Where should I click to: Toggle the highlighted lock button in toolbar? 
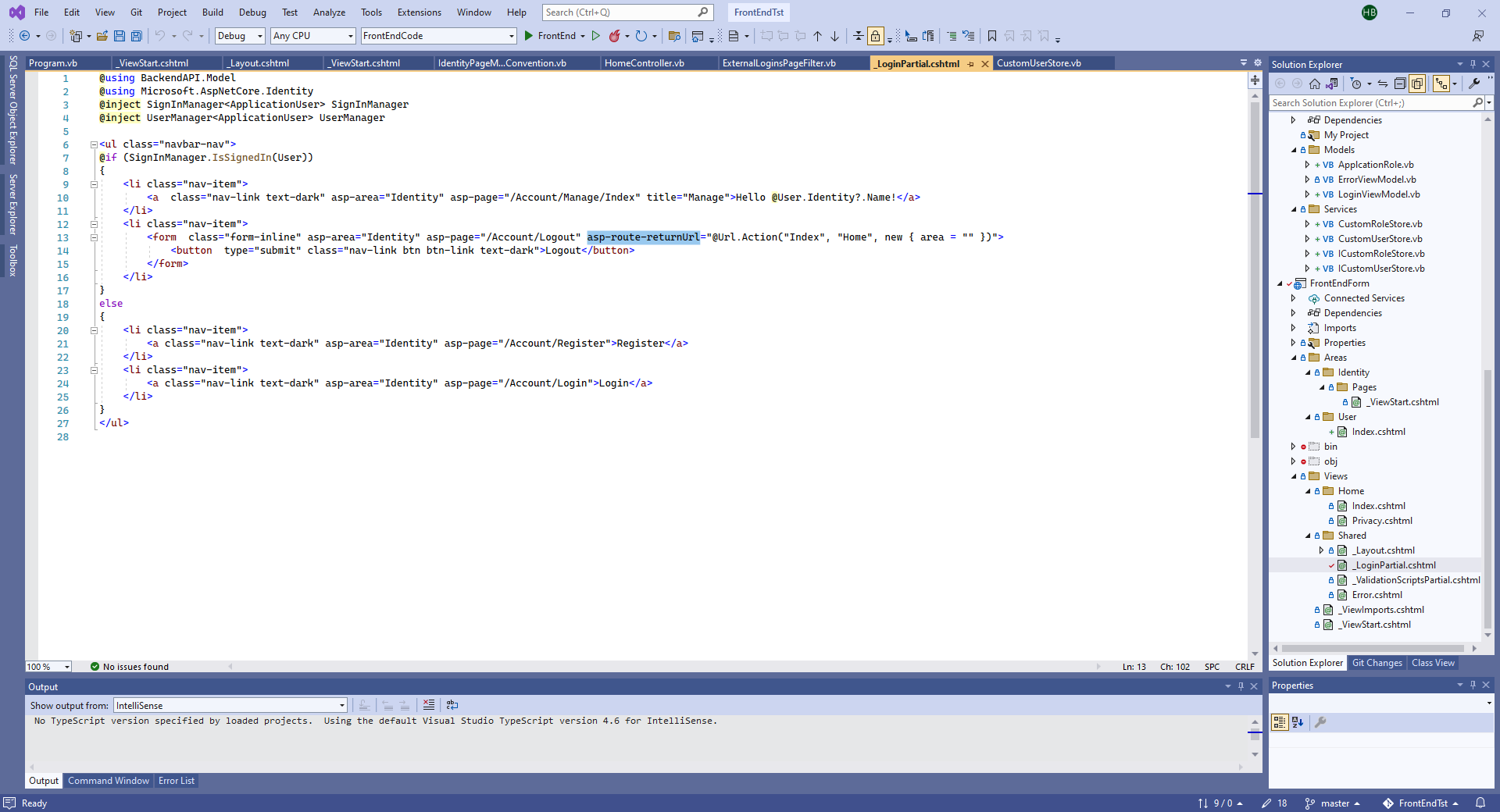[876, 36]
